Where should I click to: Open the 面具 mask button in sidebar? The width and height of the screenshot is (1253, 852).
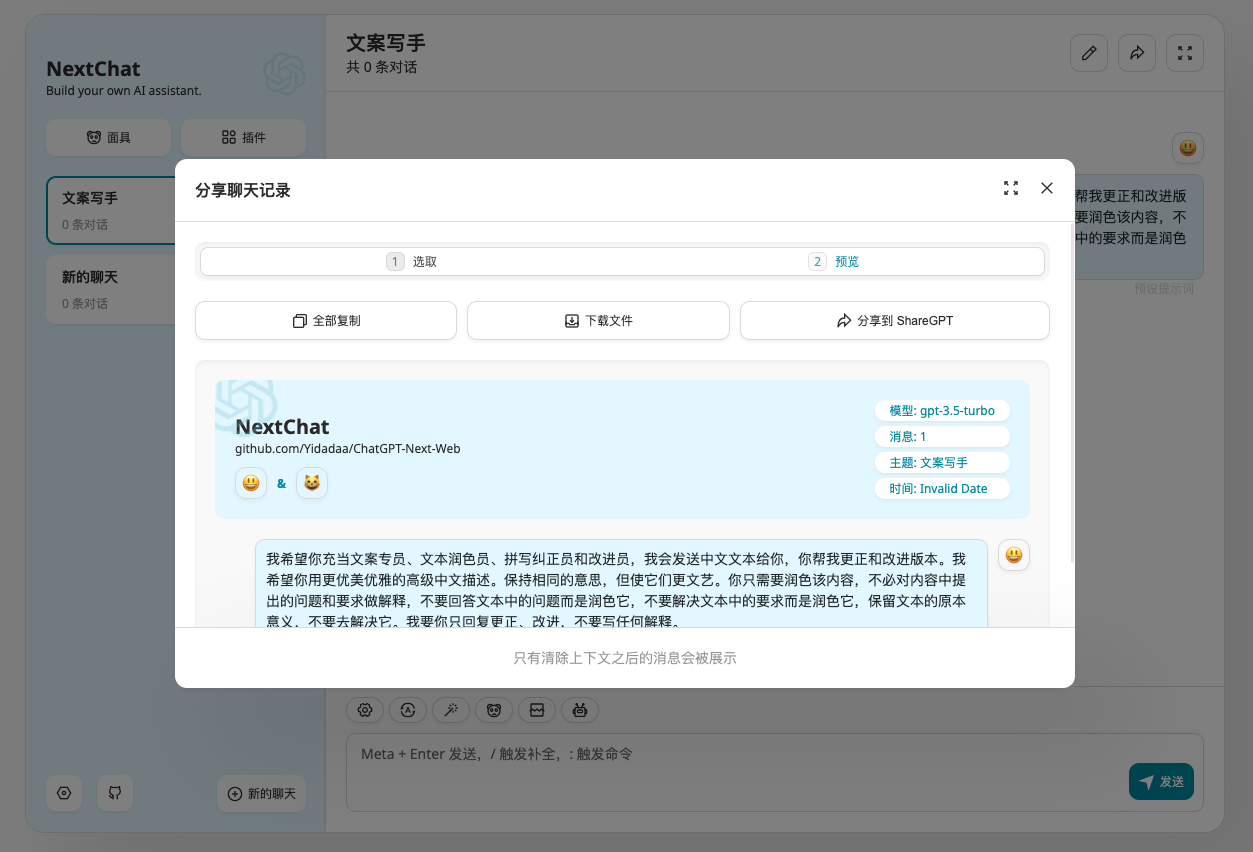tap(108, 137)
